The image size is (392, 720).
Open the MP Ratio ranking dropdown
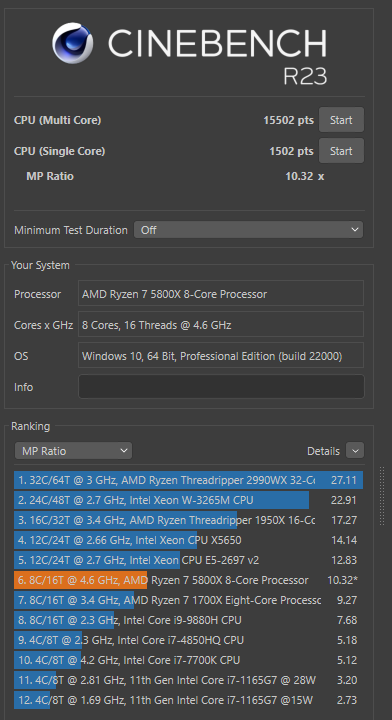click(x=73, y=451)
